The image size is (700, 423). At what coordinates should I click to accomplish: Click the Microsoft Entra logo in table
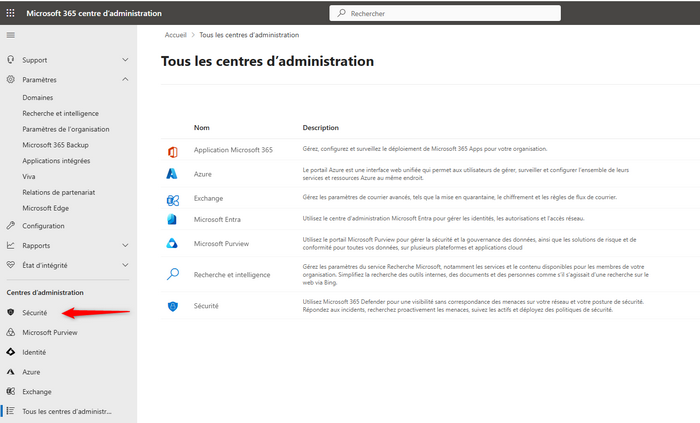click(172, 219)
